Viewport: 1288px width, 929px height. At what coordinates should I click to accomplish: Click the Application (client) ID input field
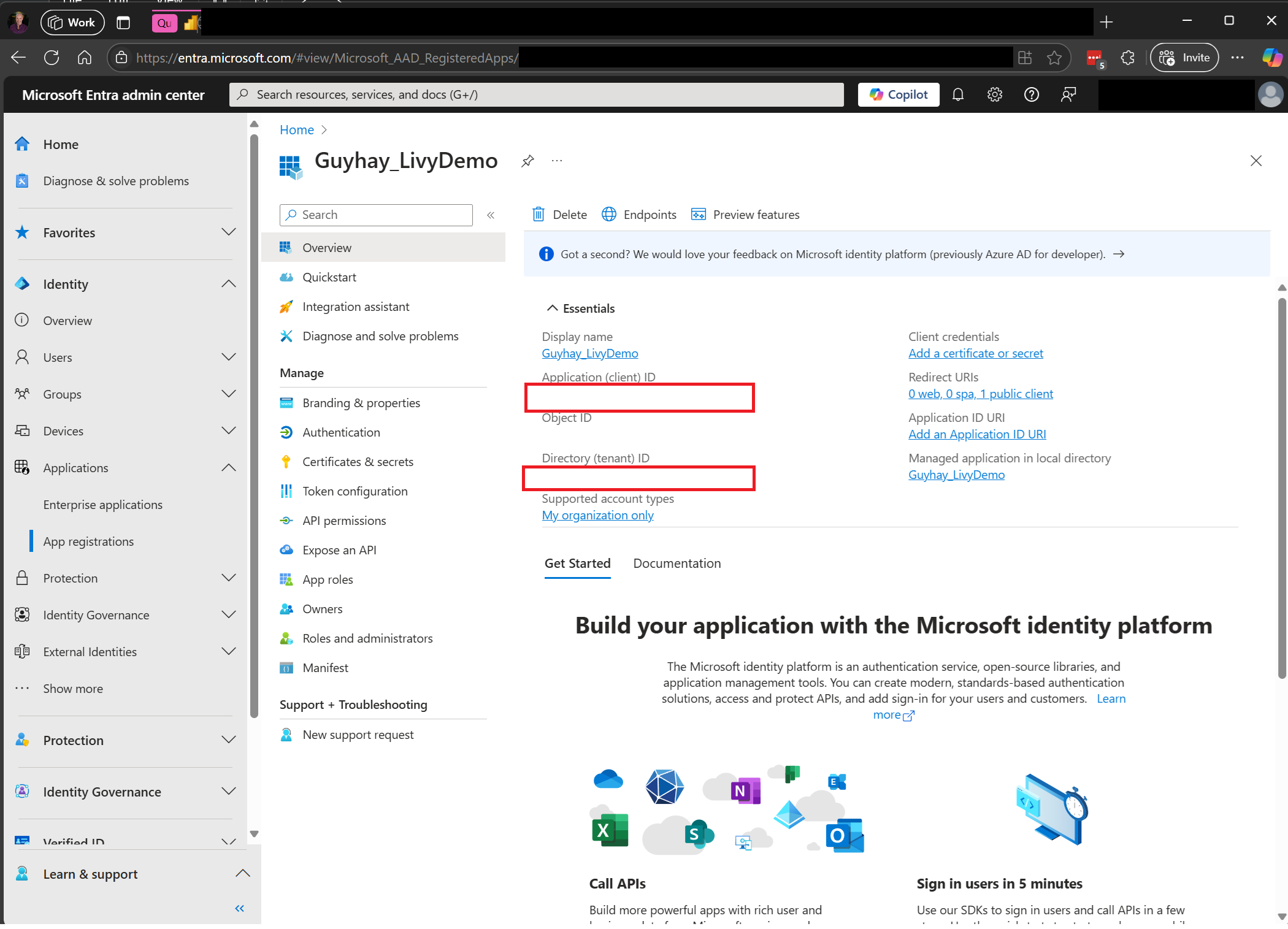coord(640,397)
